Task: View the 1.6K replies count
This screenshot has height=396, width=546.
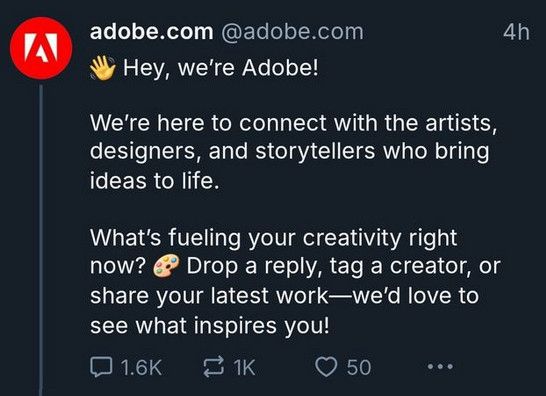Action: coord(141,367)
